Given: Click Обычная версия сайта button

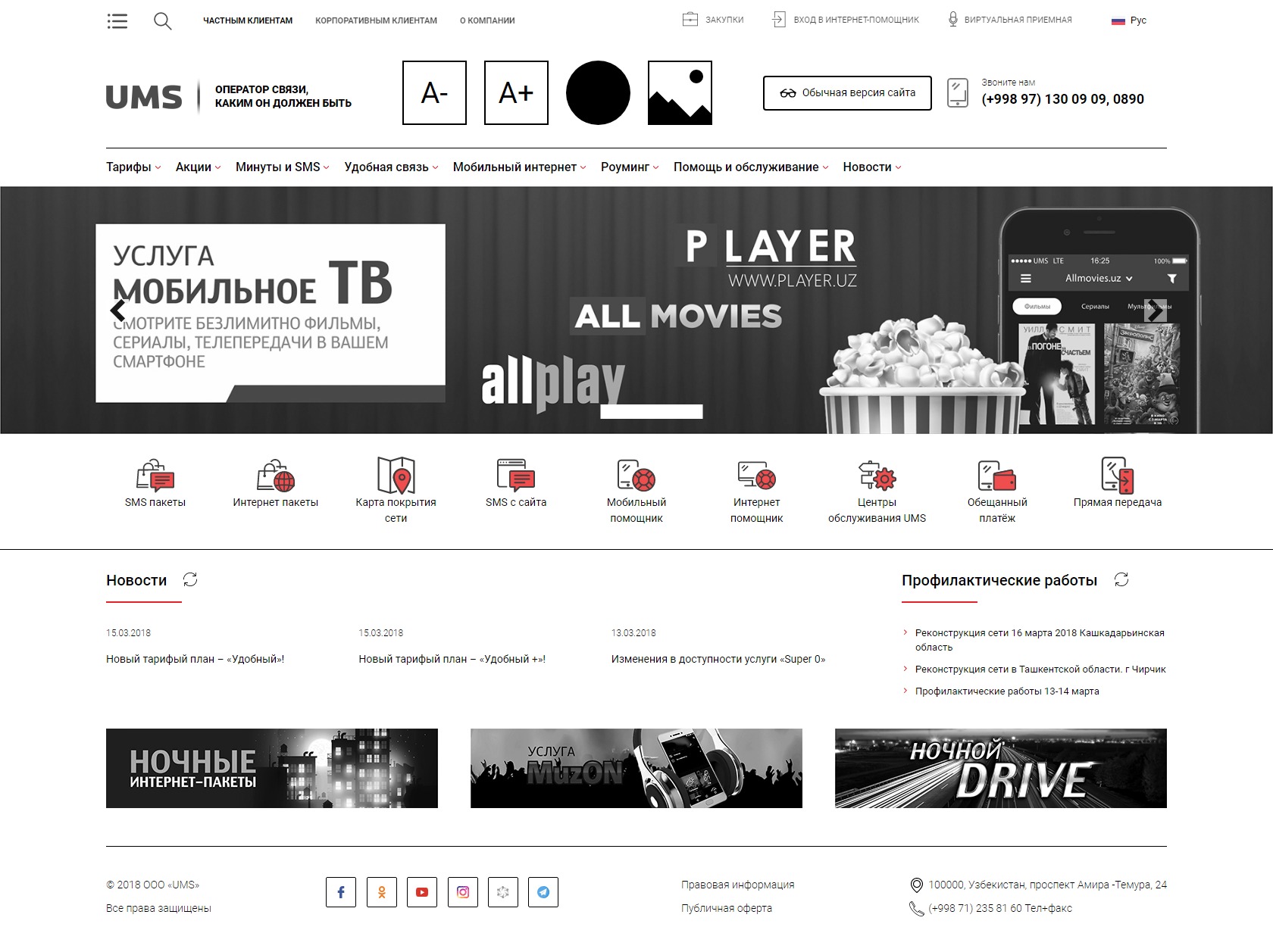Looking at the screenshot, I should 847,92.
